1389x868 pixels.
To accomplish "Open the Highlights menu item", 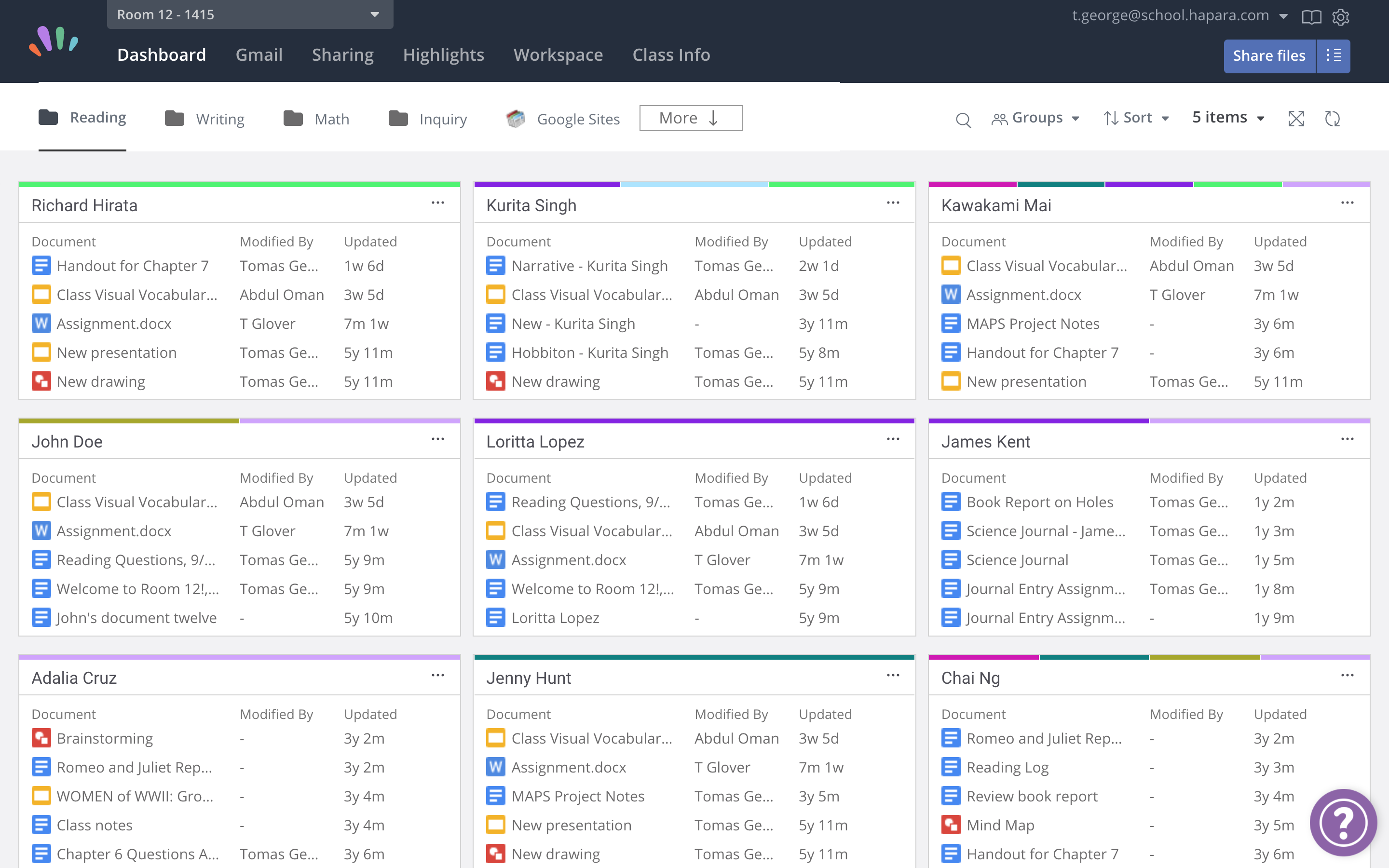I will (443, 54).
